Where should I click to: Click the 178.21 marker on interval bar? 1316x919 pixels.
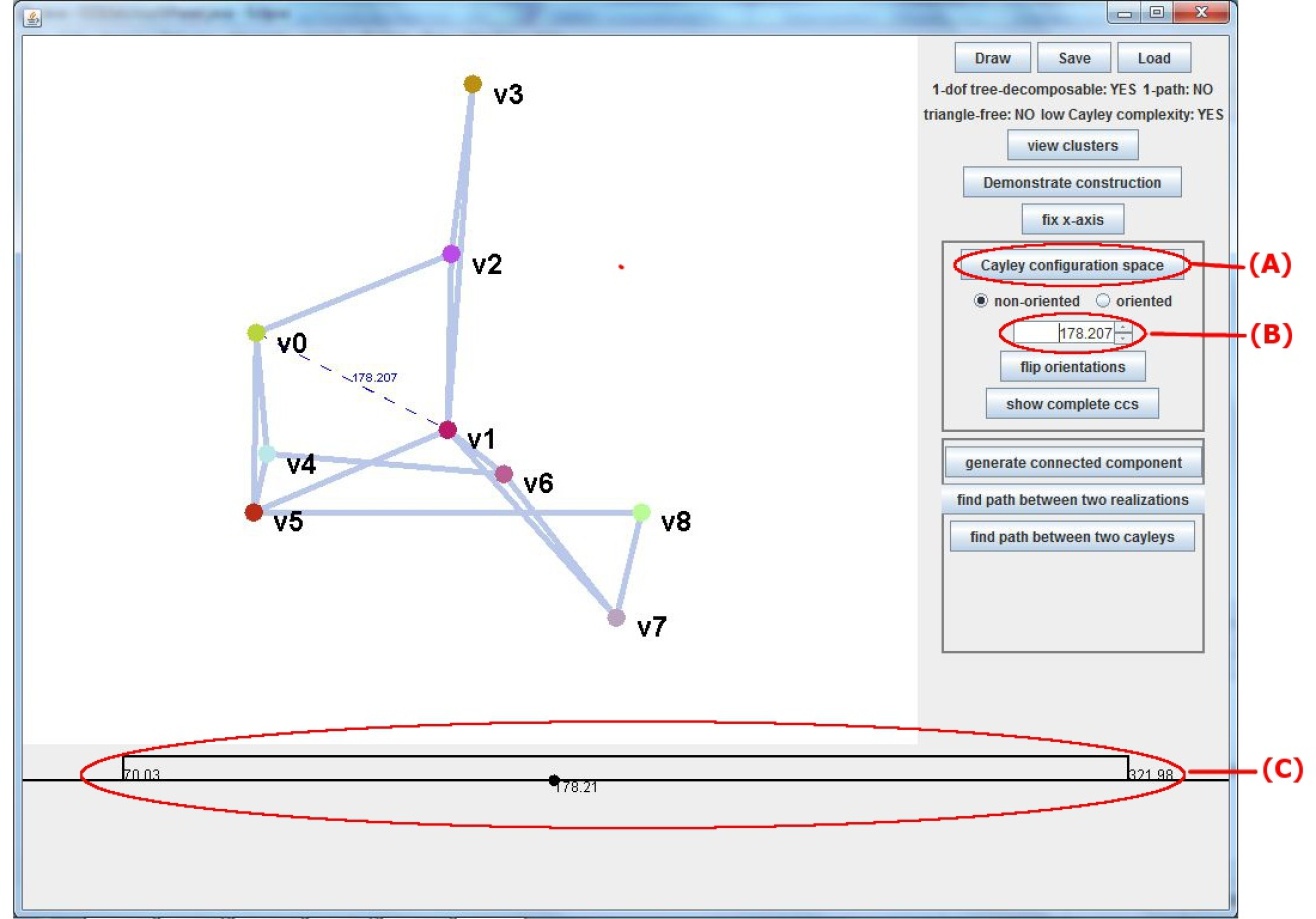click(554, 780)
